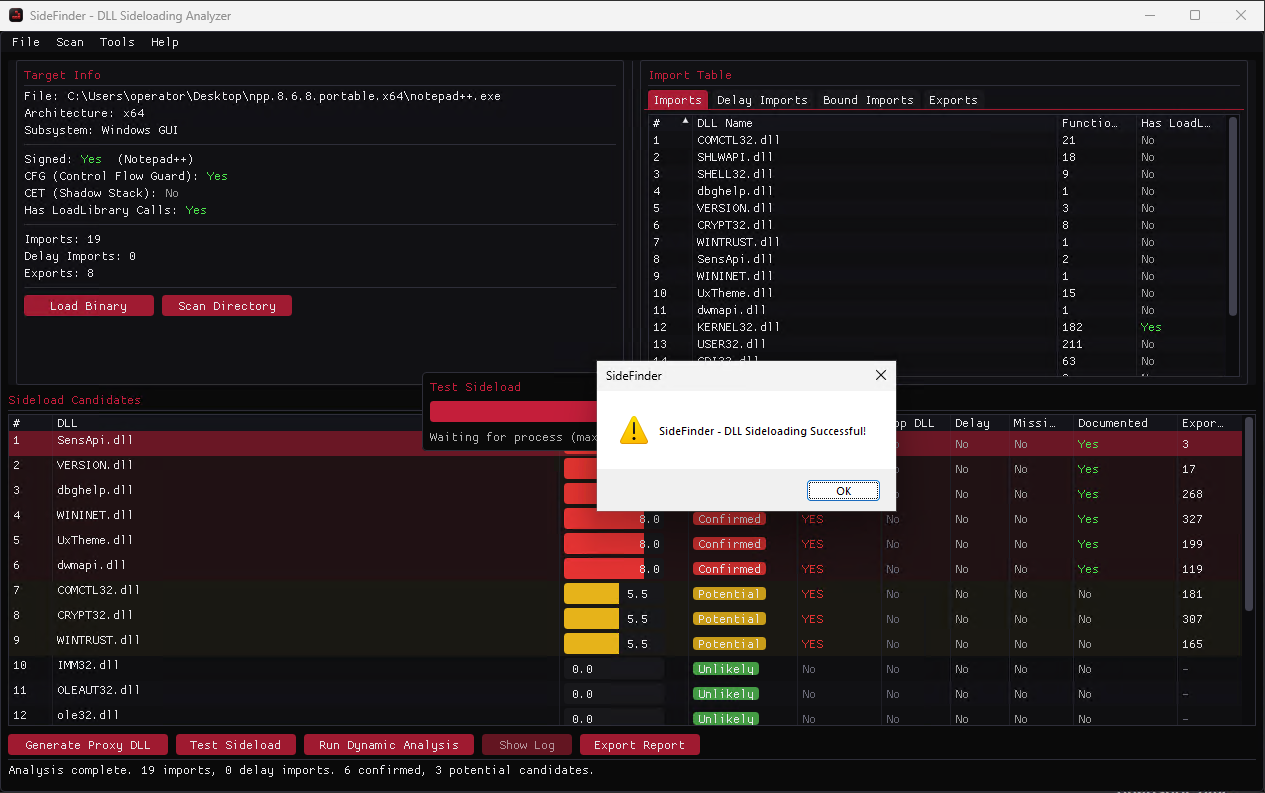Click Generate Proxy DLL button
Viewport: 1265px width, 793px height.
click(x=88, y=745)
